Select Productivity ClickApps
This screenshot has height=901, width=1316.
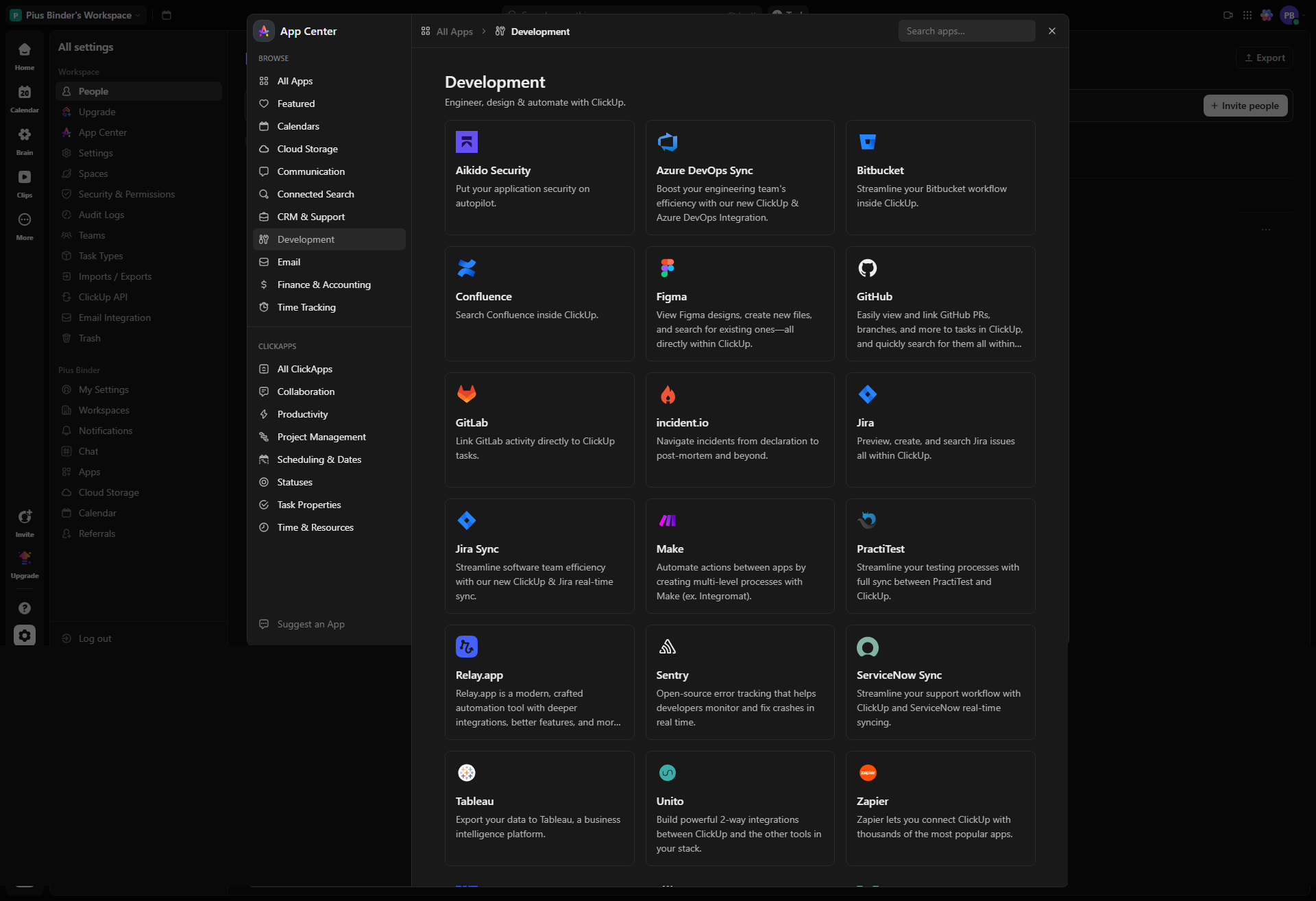[329, 414]
